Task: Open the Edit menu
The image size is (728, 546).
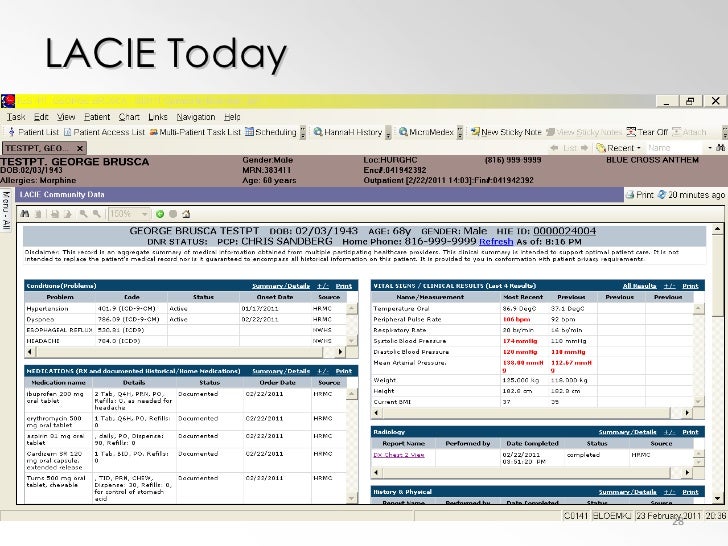Action: pos(41,117)
